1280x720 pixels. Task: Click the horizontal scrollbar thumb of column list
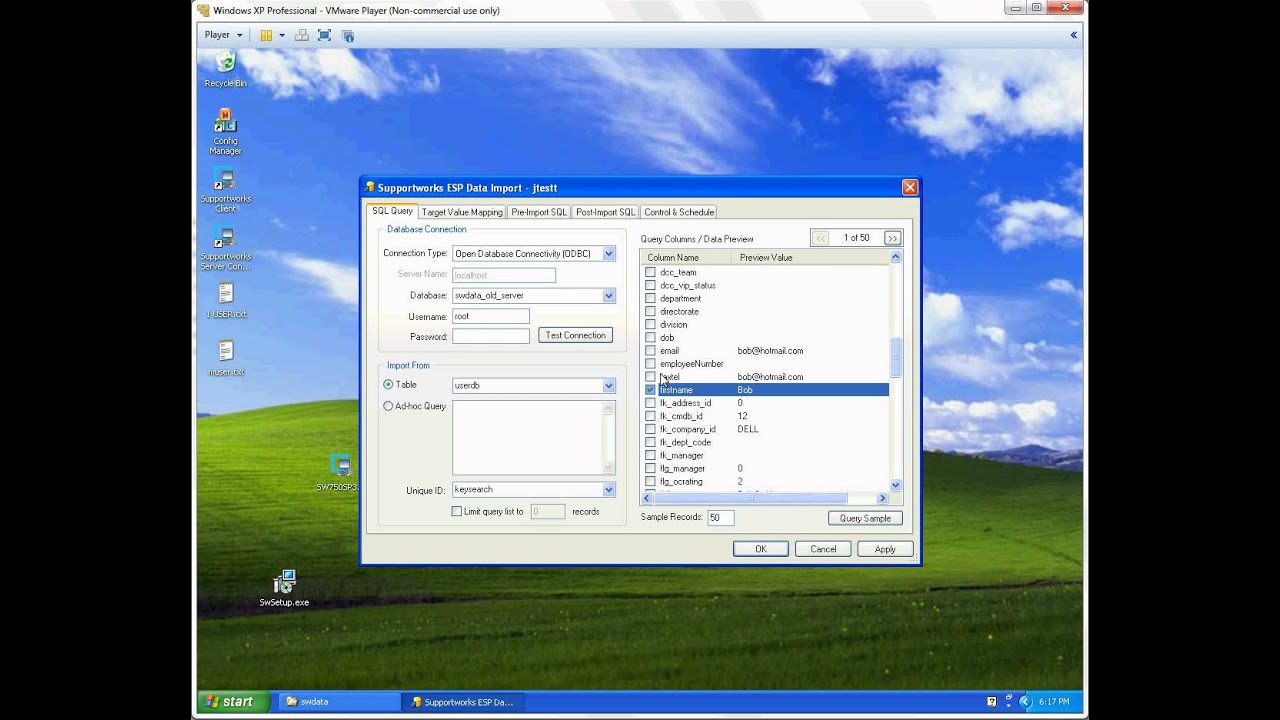(750, 498)
